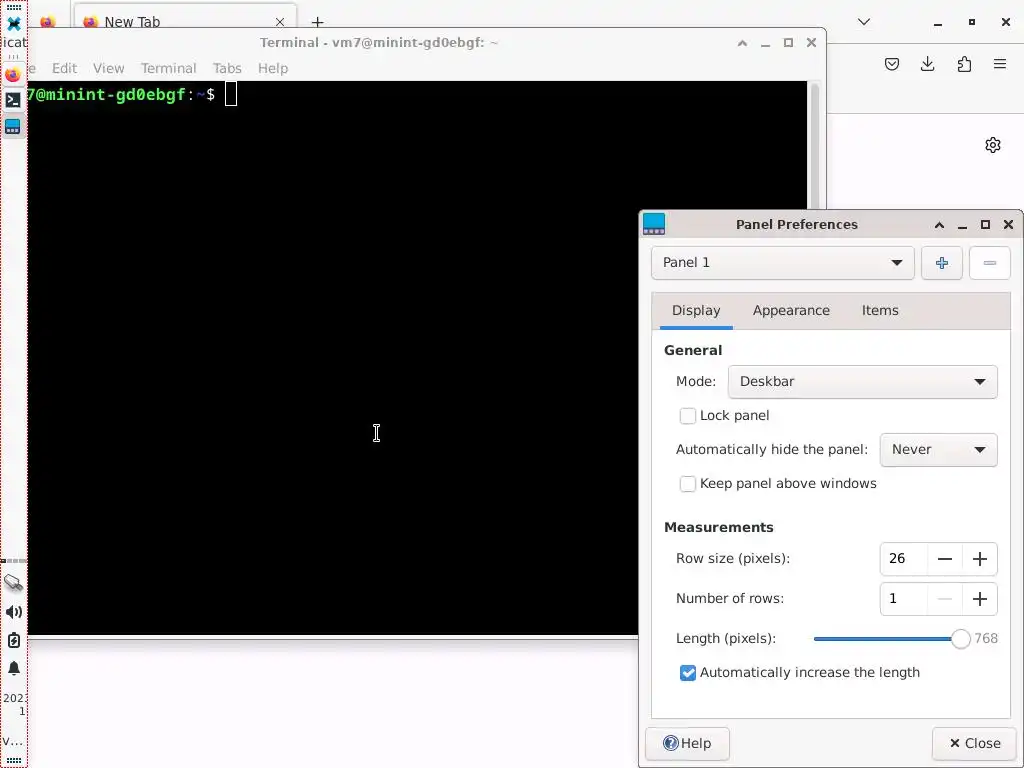Open the Terminal Edit menu

click(x=64, y=68)
